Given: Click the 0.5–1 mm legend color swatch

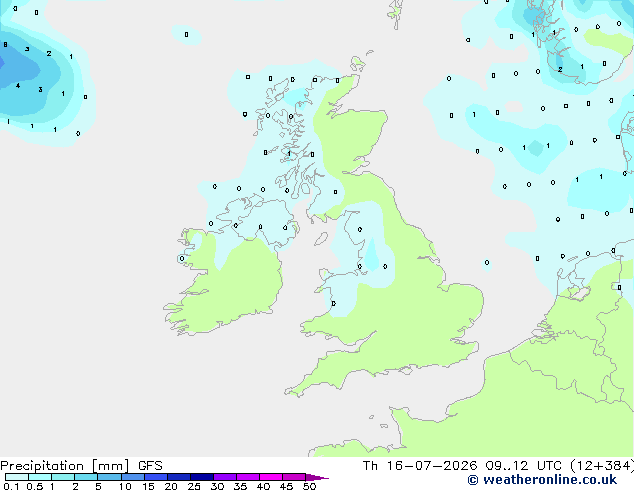Looking at the screenshot, I should (40, 477).
